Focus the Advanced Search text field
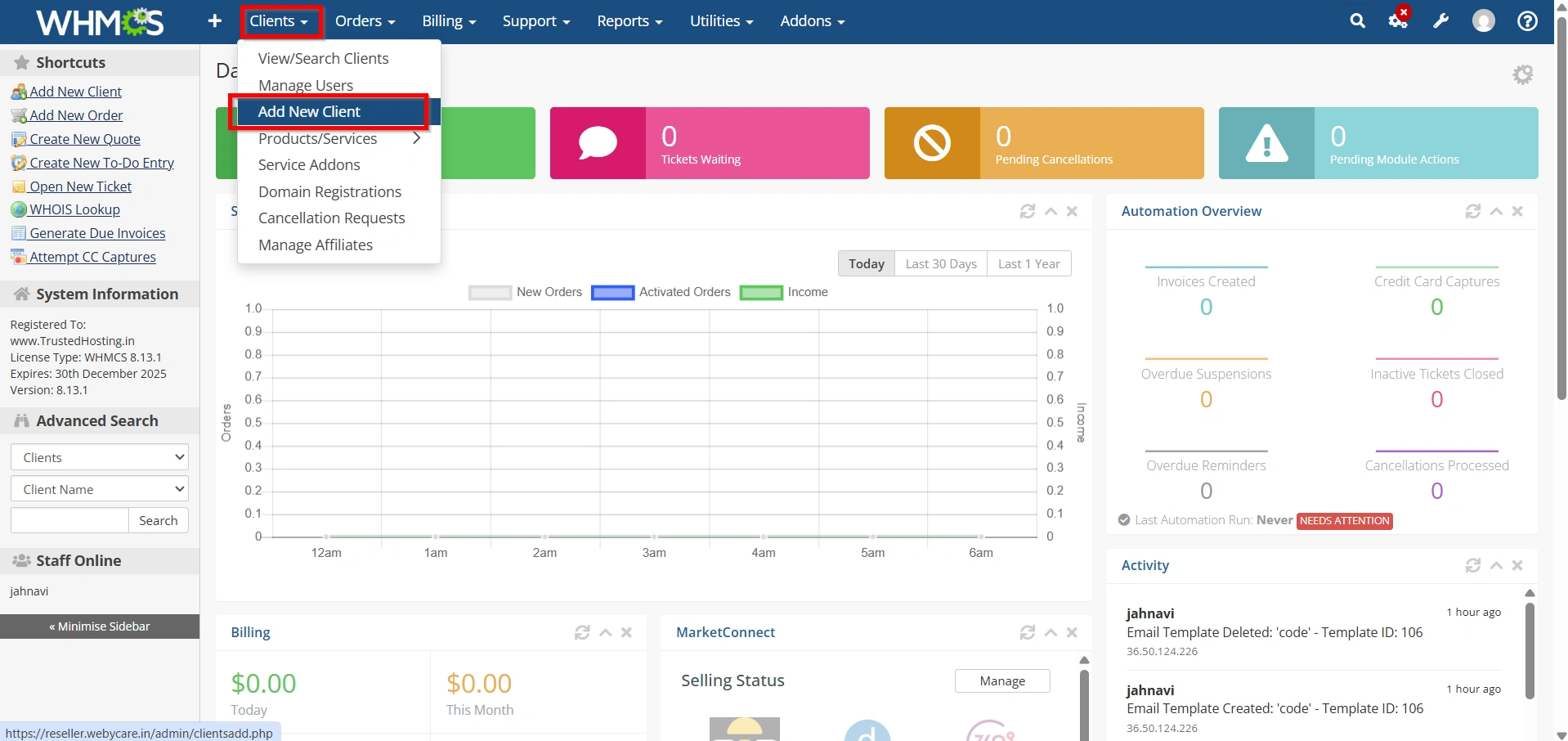This screenshot has width=1568, height=741. [69, 520]
